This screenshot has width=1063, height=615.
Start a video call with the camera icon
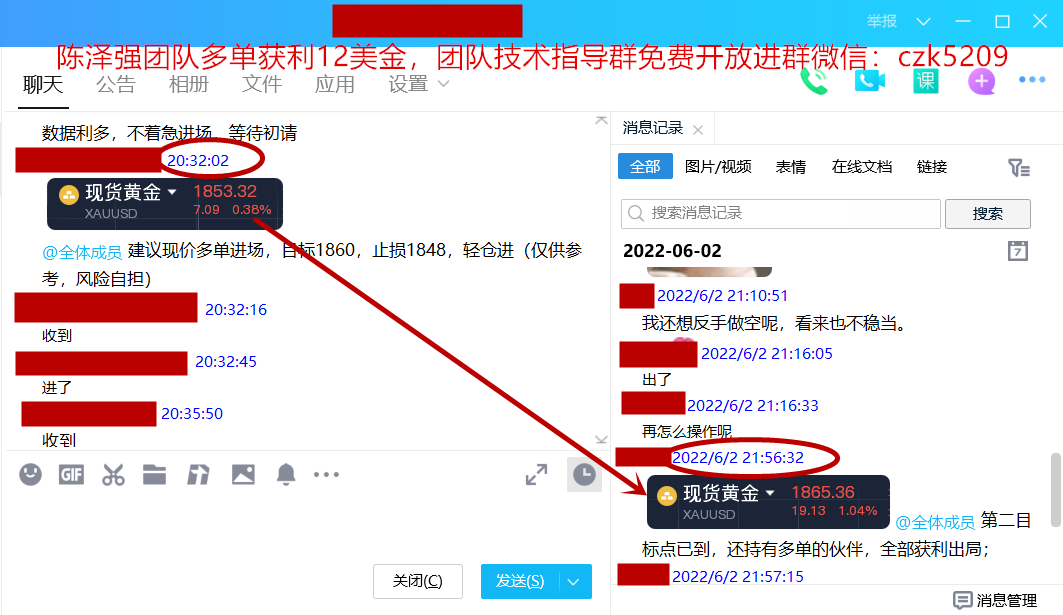(x=869, y=81)
